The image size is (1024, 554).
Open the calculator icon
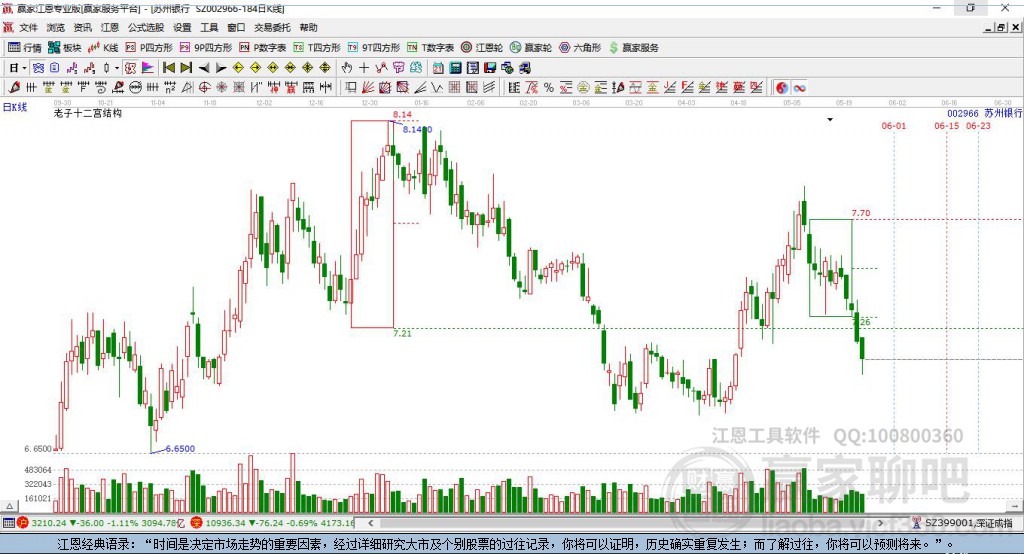pos(455,68)
